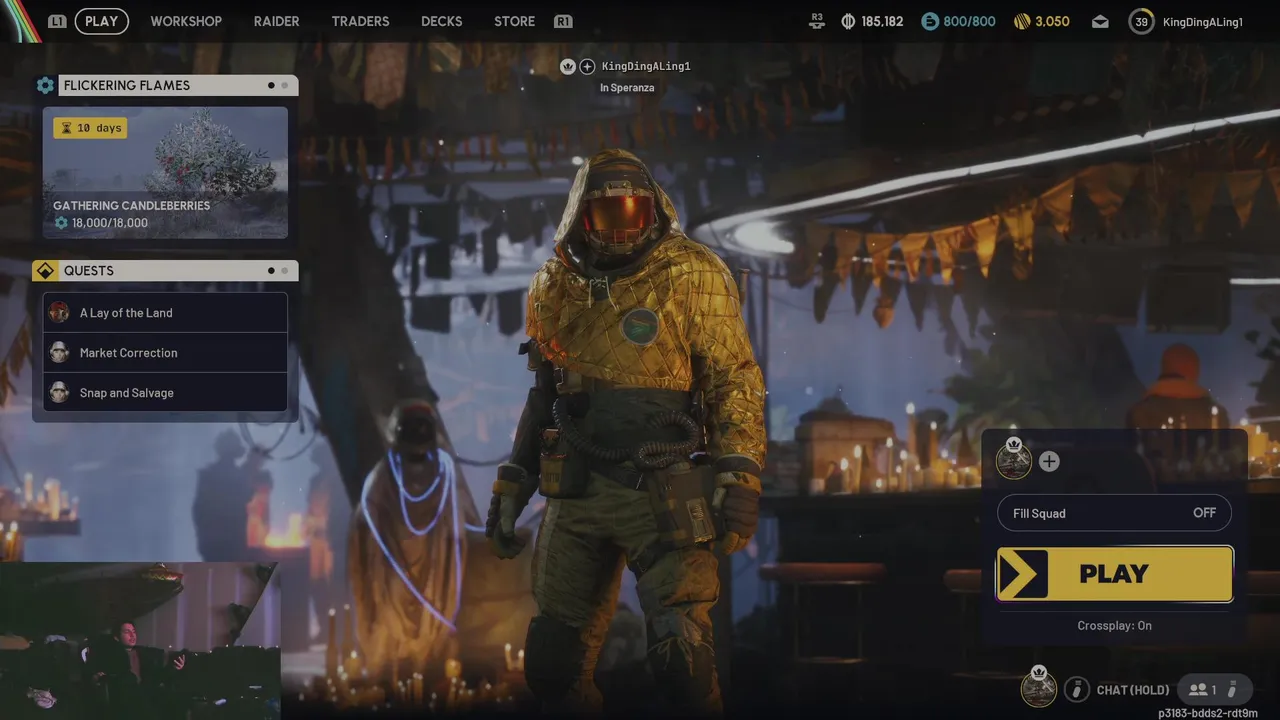
Task: Open the Gathering Candleberries event card
Action: (165, 173)
